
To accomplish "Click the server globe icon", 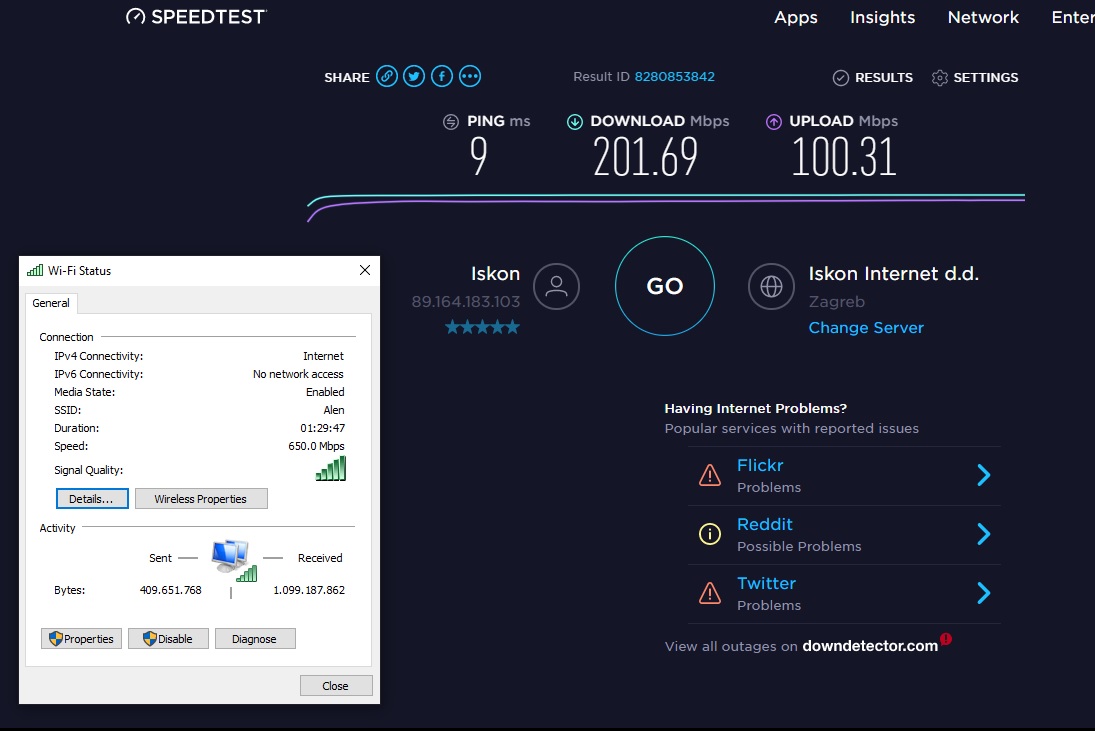I will [x=772, y=286].
